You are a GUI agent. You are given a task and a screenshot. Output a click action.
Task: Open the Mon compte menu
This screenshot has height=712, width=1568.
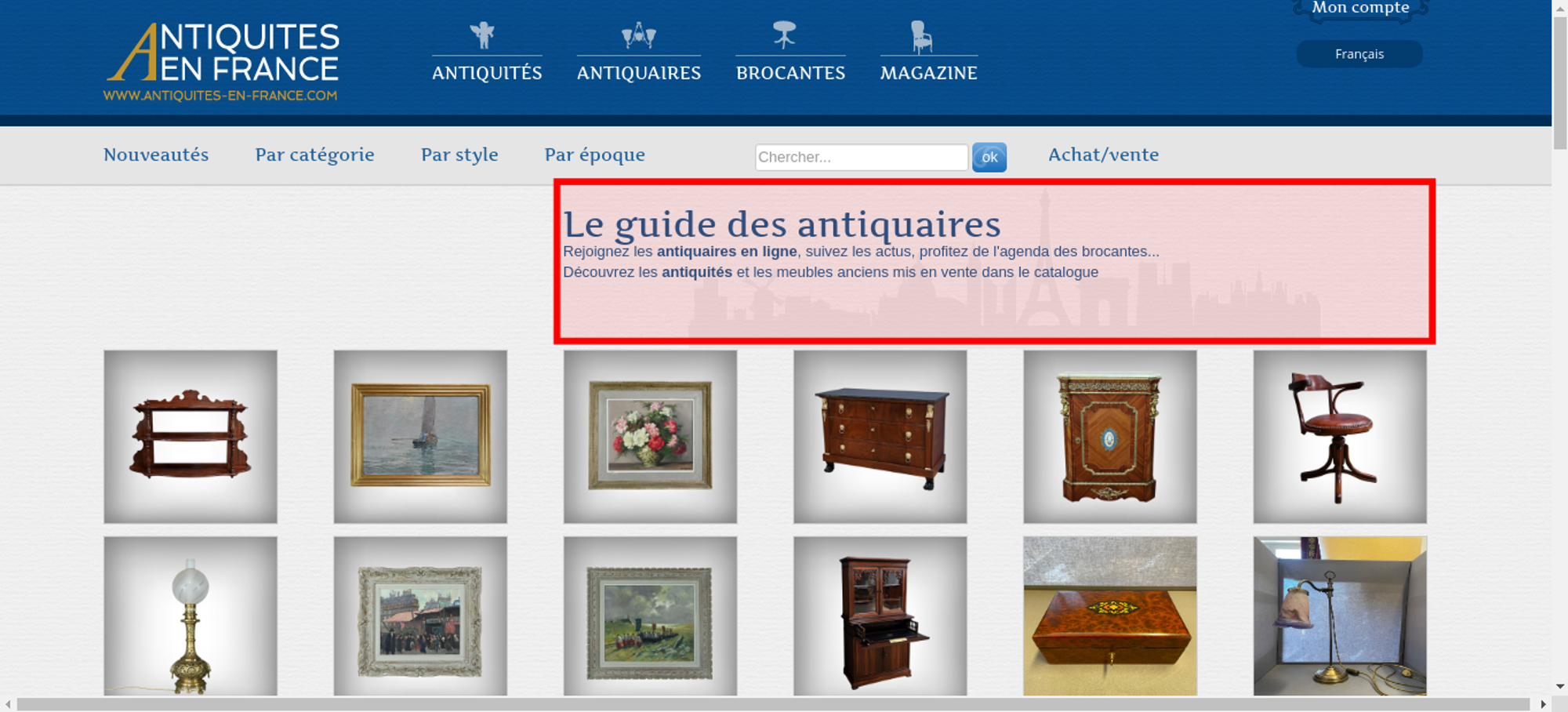[1360, 9]
